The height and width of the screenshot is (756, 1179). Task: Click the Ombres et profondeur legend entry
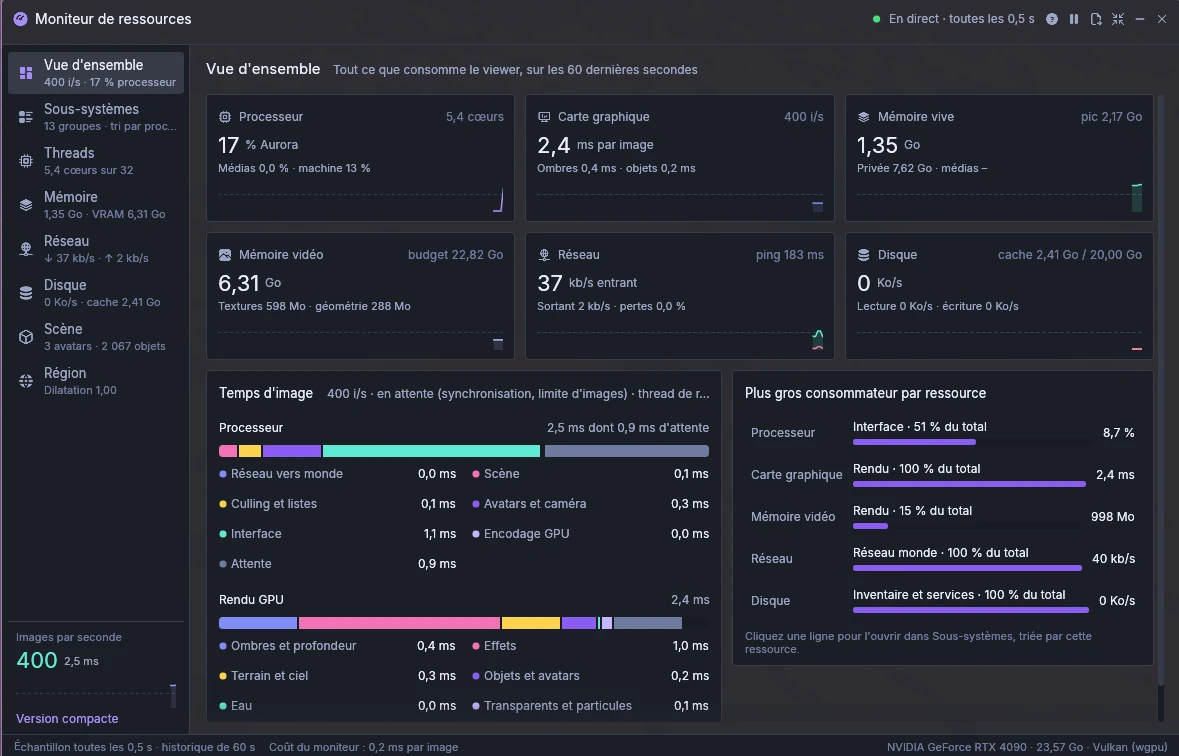pyautogui.click(x=338, y=646)
